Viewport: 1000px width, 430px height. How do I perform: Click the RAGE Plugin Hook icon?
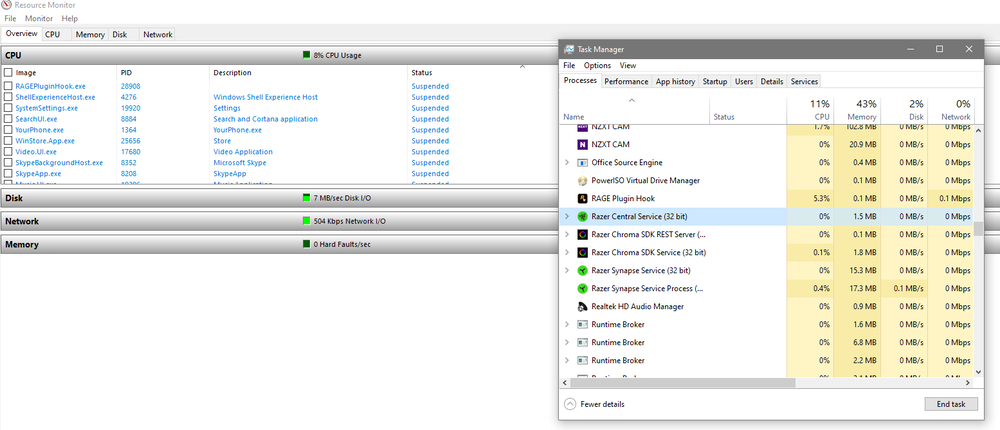pyautogui.click(x=582, y=198)
